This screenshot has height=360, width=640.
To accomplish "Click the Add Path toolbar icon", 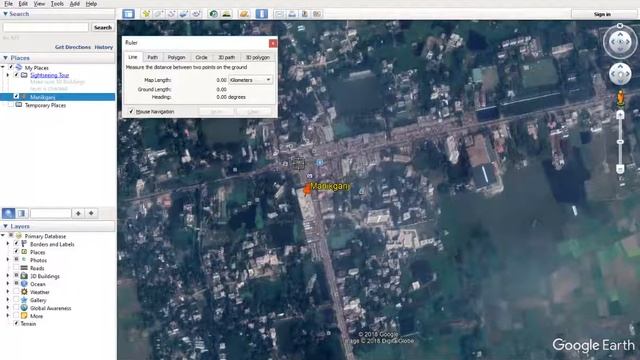I will tap(171, 14).
